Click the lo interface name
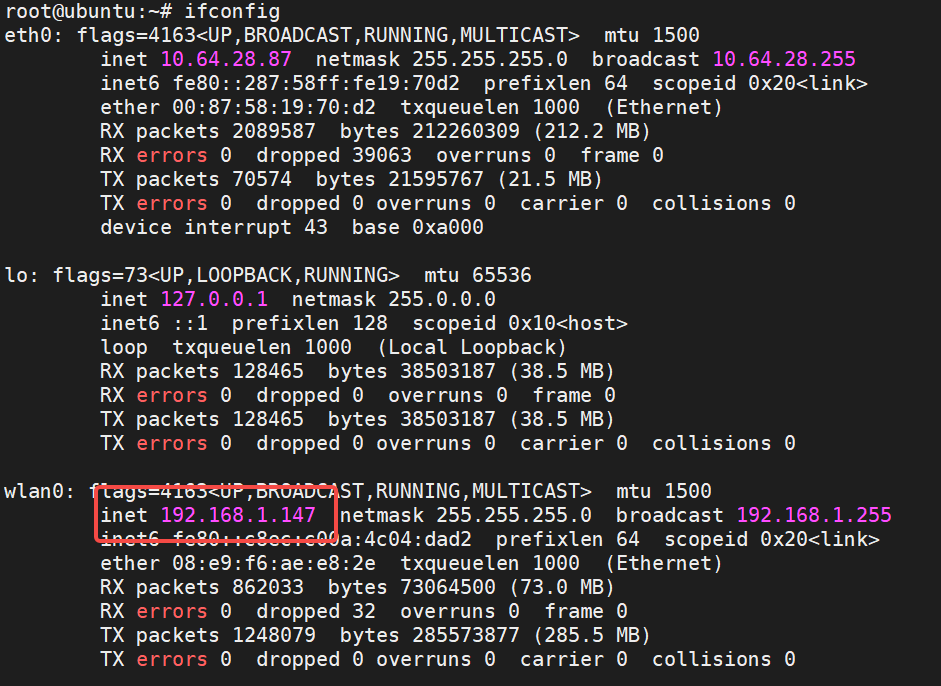Viewport: 941px width, 686px height. pyautogui.click(x=16, y=275)
